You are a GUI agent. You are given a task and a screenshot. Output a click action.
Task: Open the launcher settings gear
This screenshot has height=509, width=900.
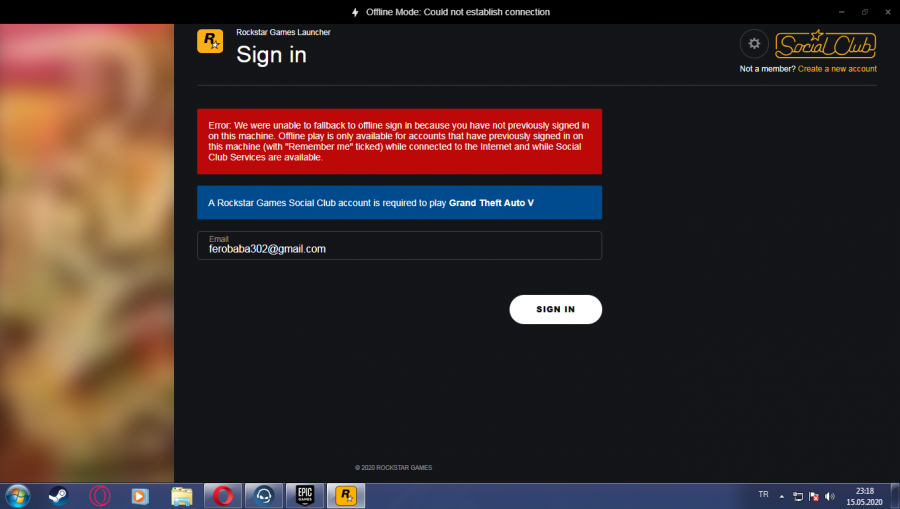click(x=754, y=44)
